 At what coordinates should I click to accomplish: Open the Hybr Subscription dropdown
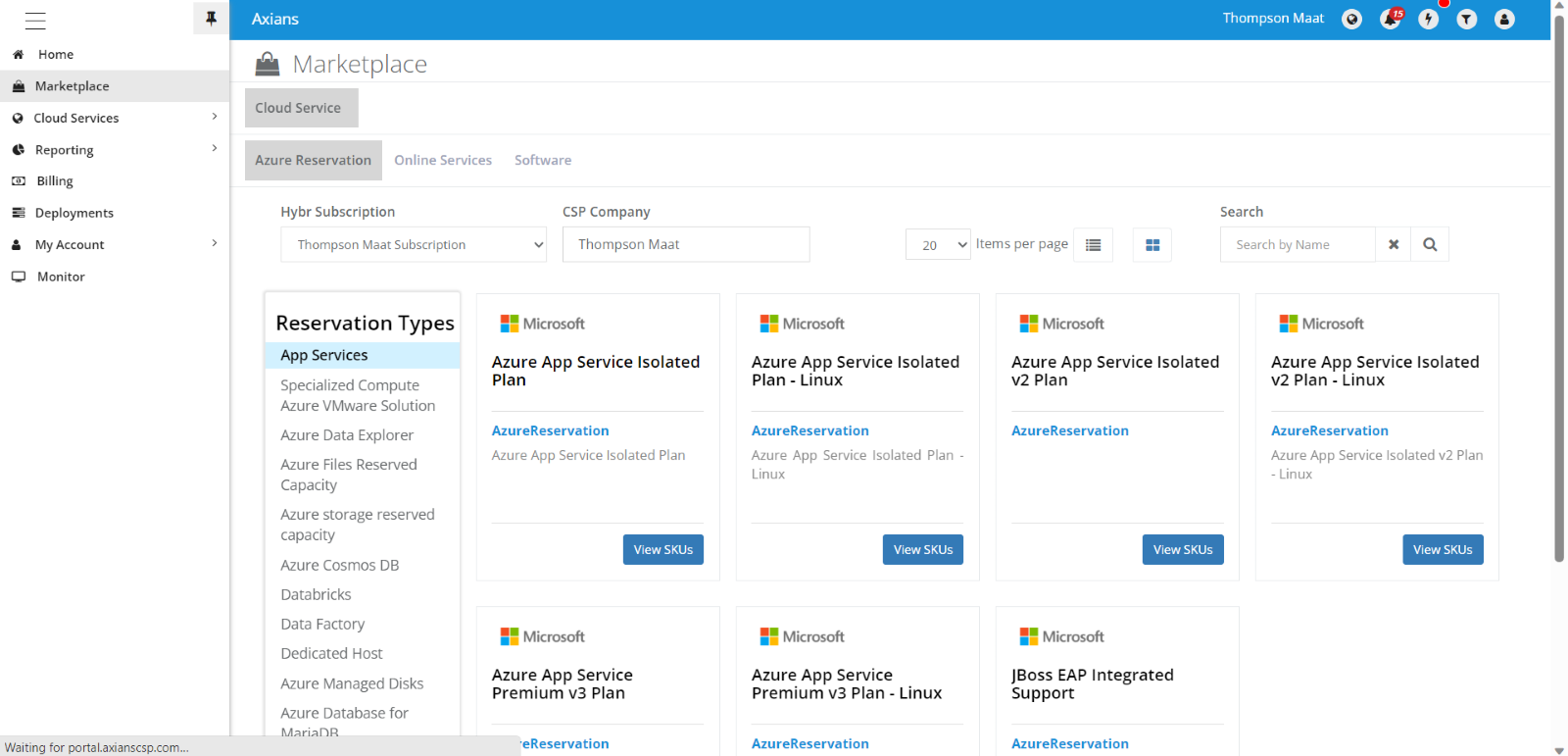[414, 245]
